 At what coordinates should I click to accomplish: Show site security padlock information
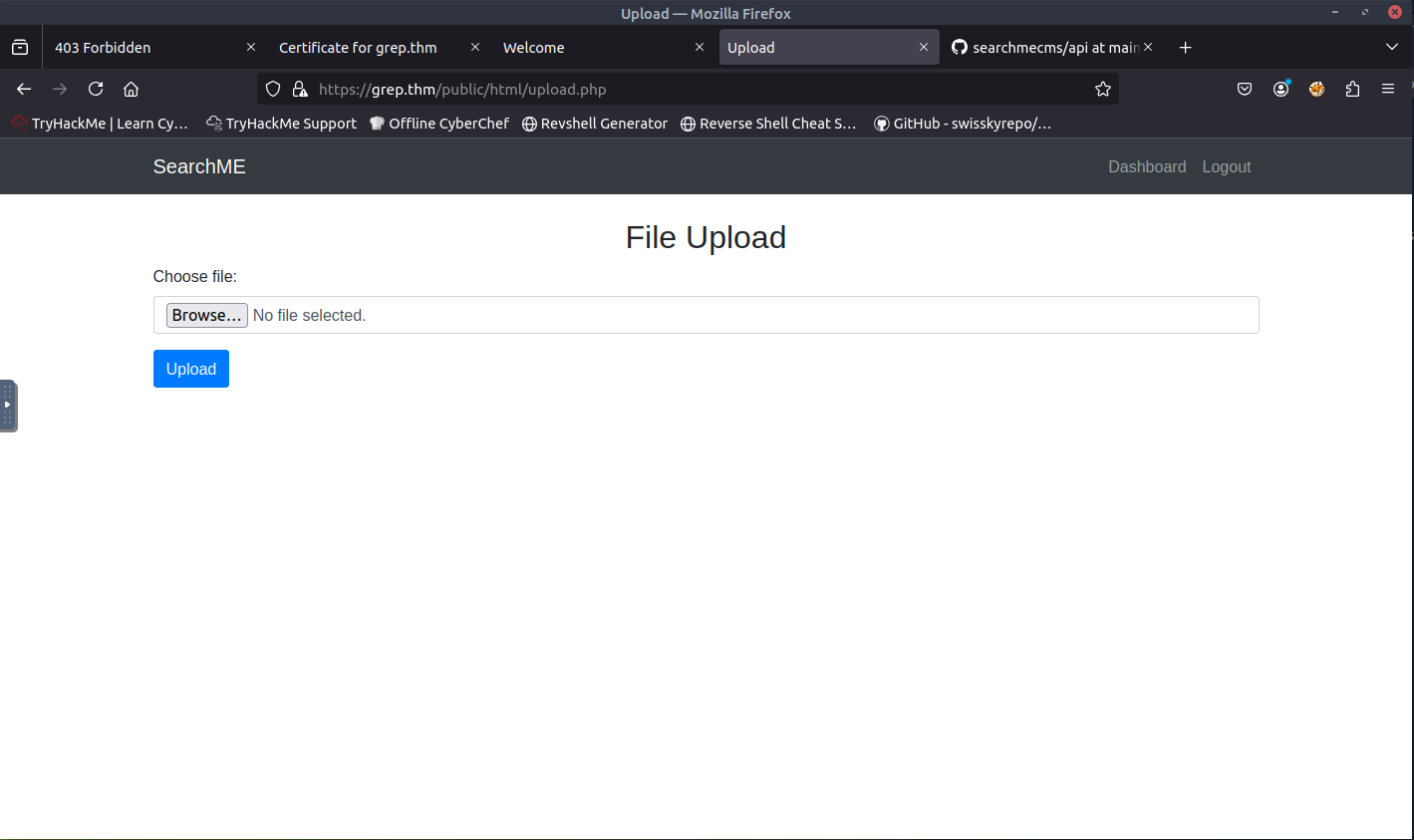click(299, 89)
